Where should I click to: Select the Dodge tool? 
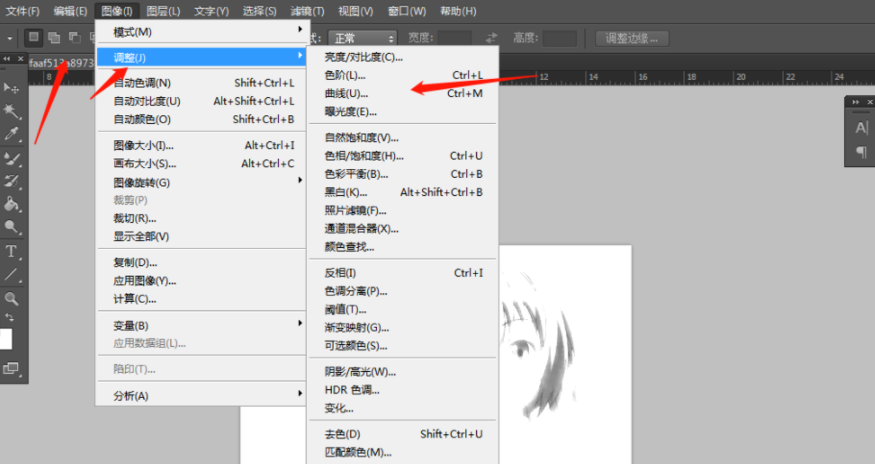(x=11, y=226)
